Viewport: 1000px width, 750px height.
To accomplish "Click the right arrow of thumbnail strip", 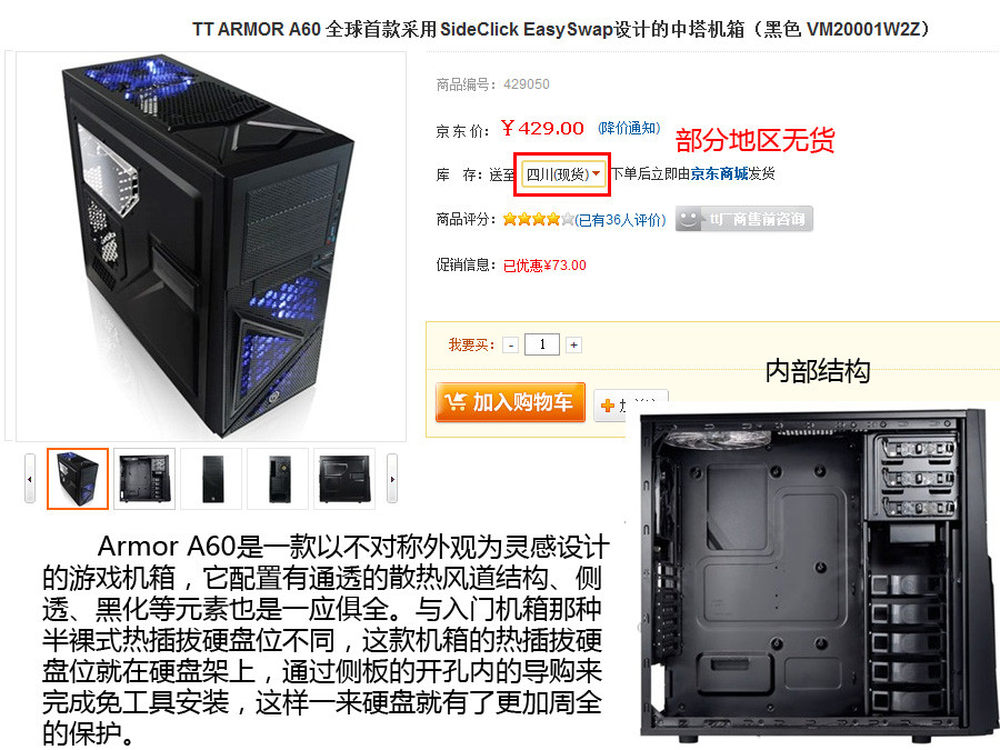I will [x=392, y=479].
